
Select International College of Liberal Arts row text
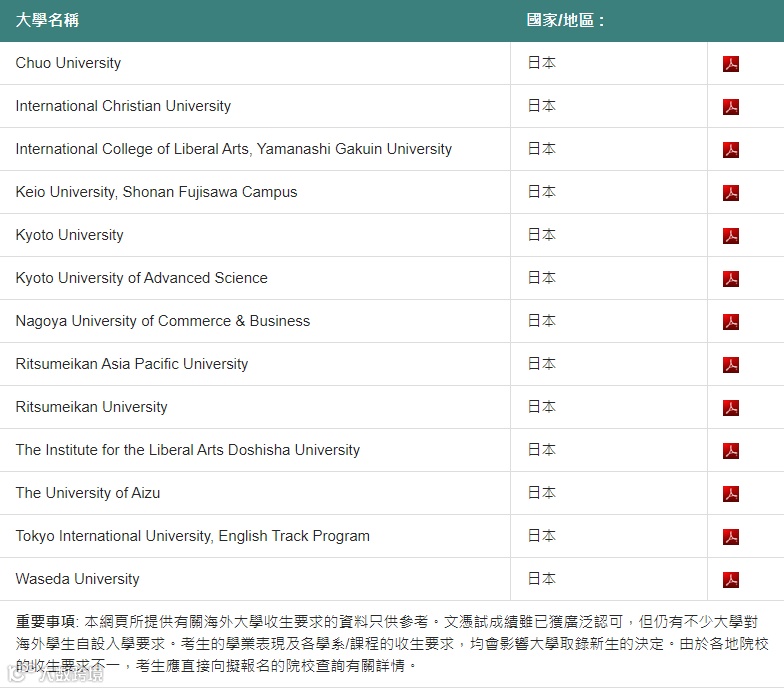point(234,149)
